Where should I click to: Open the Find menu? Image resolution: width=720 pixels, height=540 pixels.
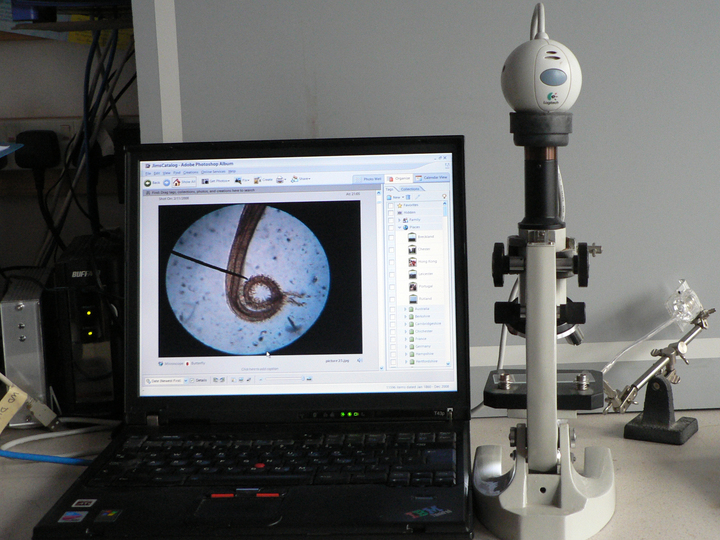tap(177, 173)
